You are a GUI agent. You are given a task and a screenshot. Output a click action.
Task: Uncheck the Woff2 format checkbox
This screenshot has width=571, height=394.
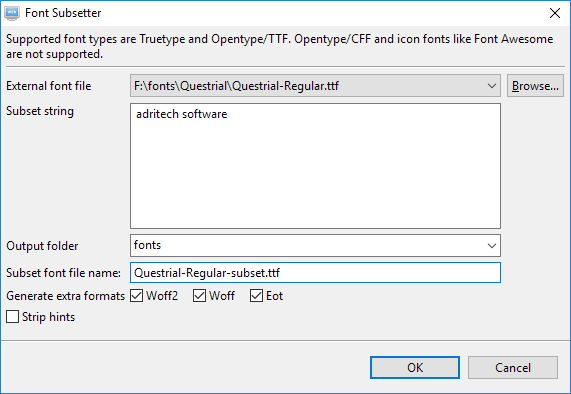(x=137, y=296)
